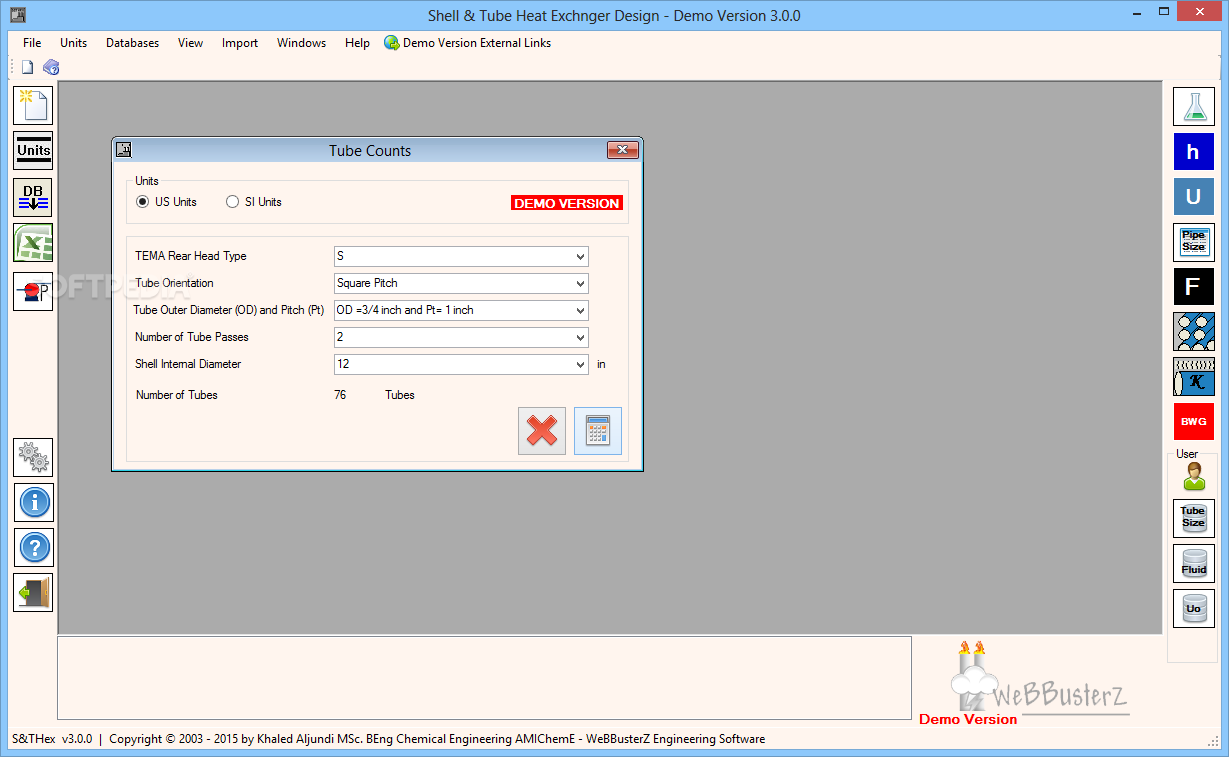Open the Units menu
The width and height of the screenshot is (1229, 757).
coord(73,43)
